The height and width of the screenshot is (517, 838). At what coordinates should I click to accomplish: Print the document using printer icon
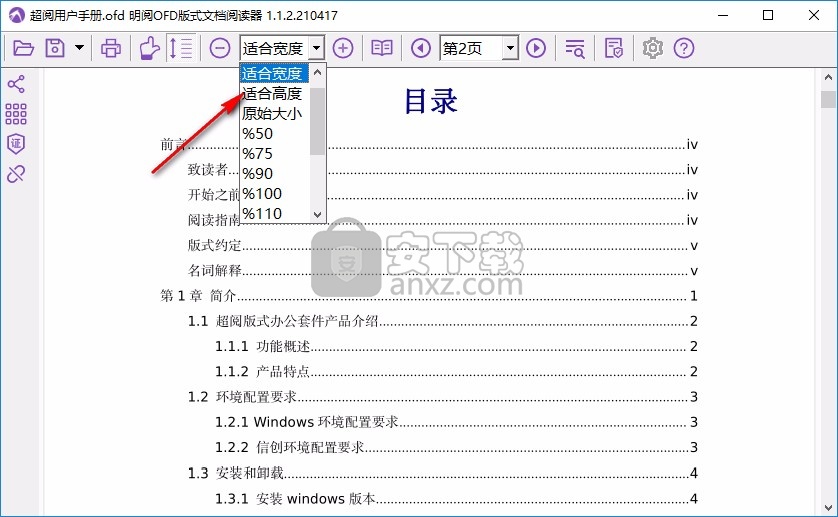pyautogui.click(x=111, y=49)
